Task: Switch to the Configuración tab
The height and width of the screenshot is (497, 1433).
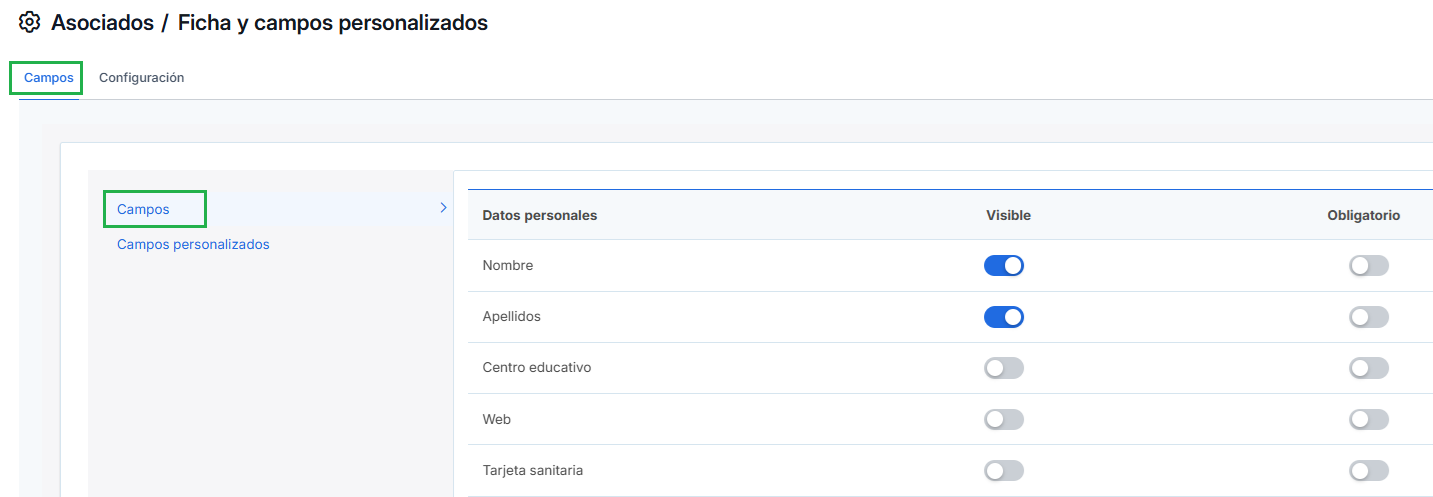Action: tap(141, 78)
